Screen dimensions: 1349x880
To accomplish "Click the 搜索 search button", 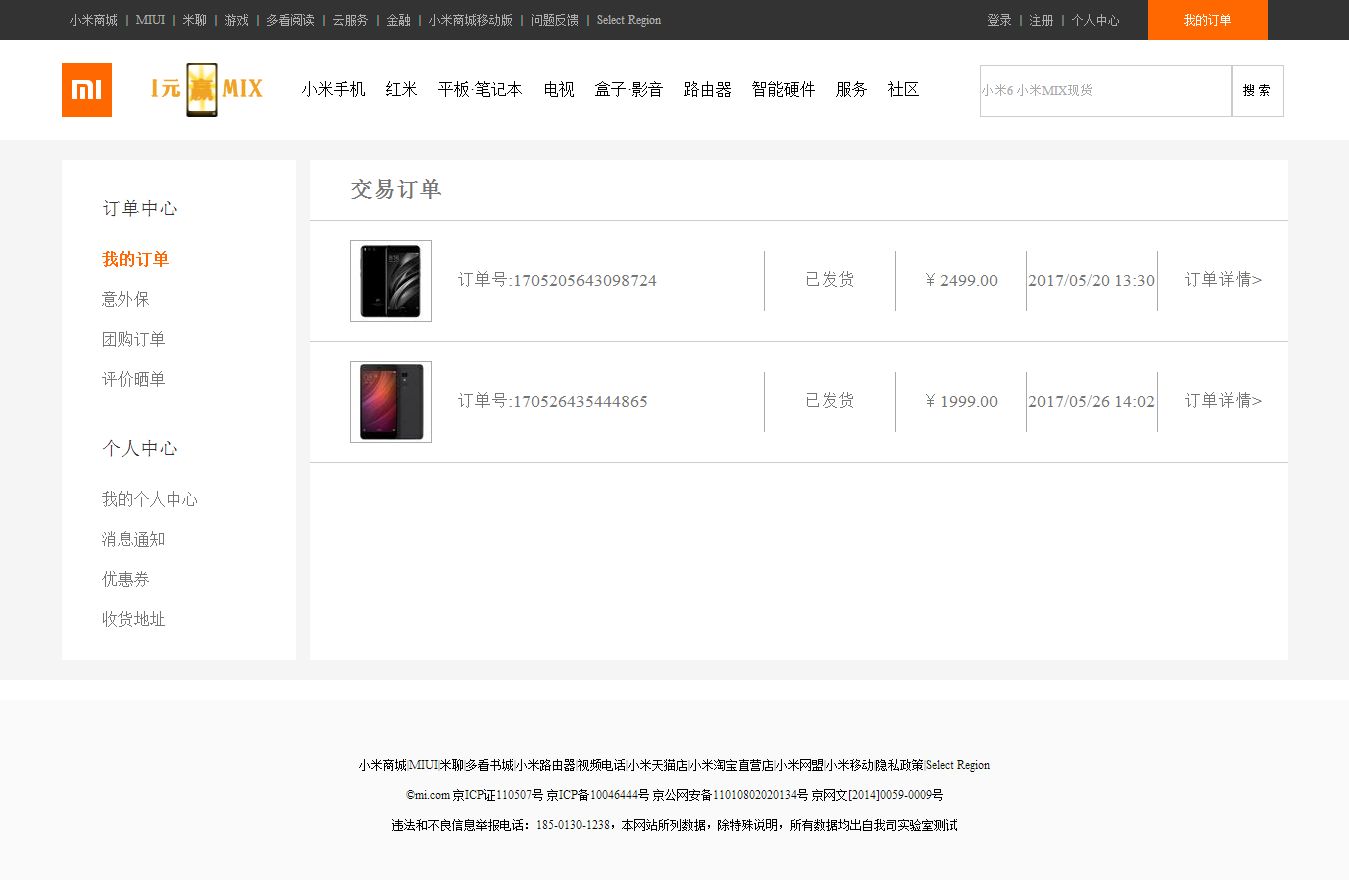I will 1257,91.
